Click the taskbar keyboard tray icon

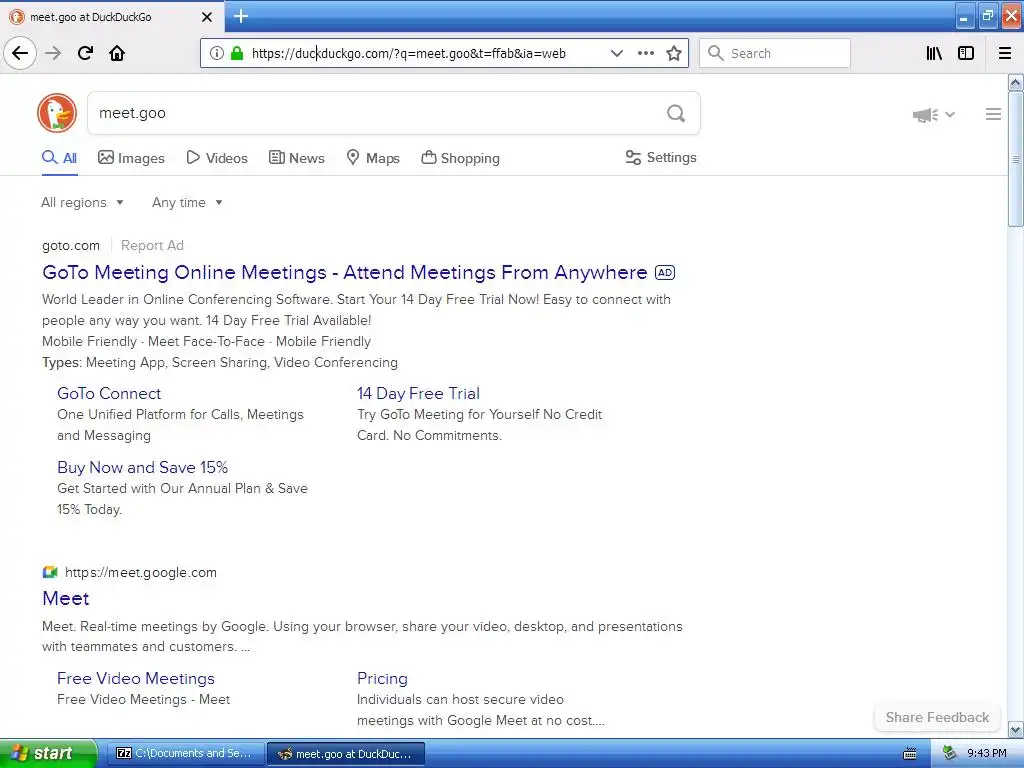(910, 754)
